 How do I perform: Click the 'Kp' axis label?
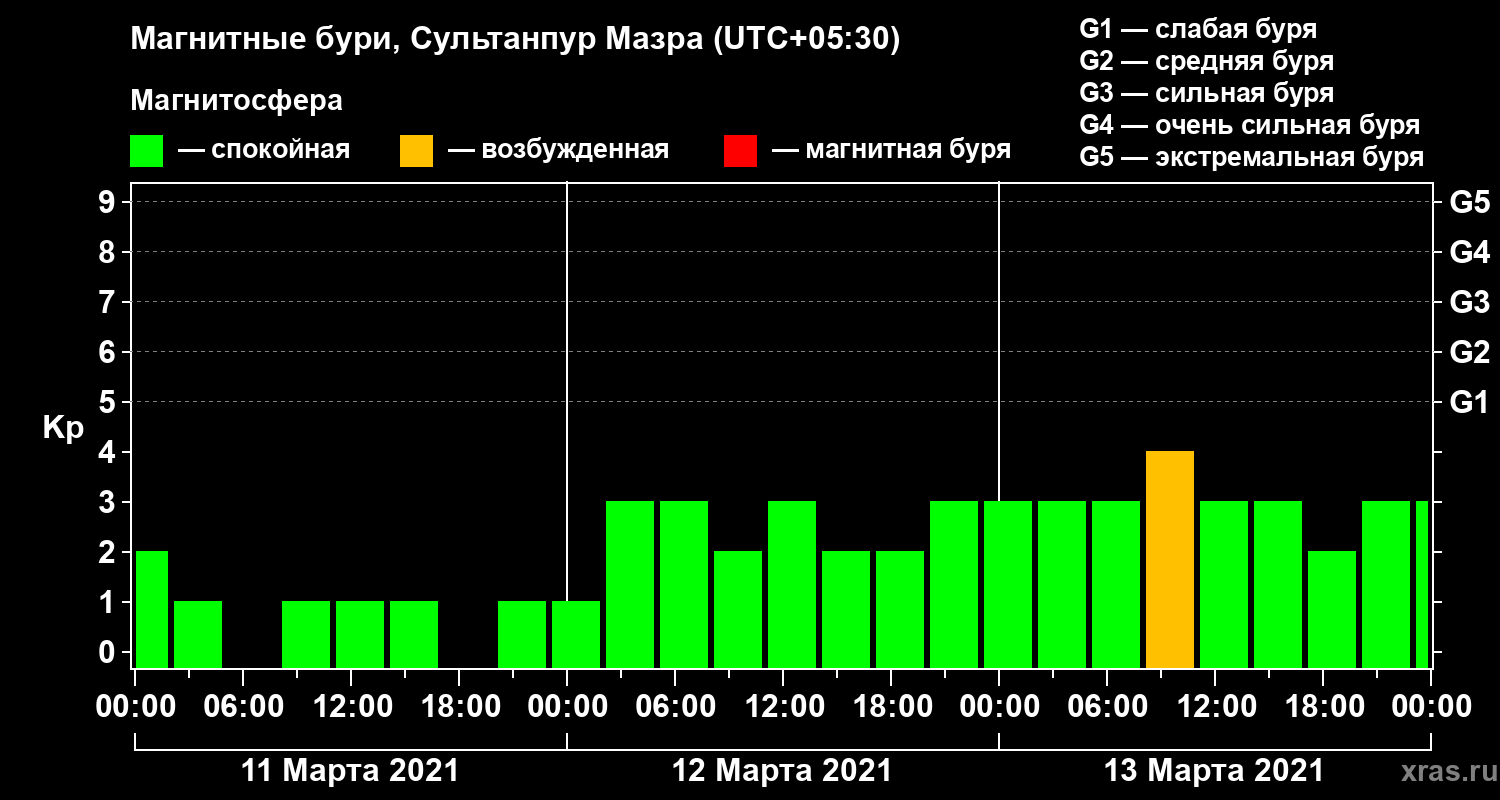[x=63, y=429]
